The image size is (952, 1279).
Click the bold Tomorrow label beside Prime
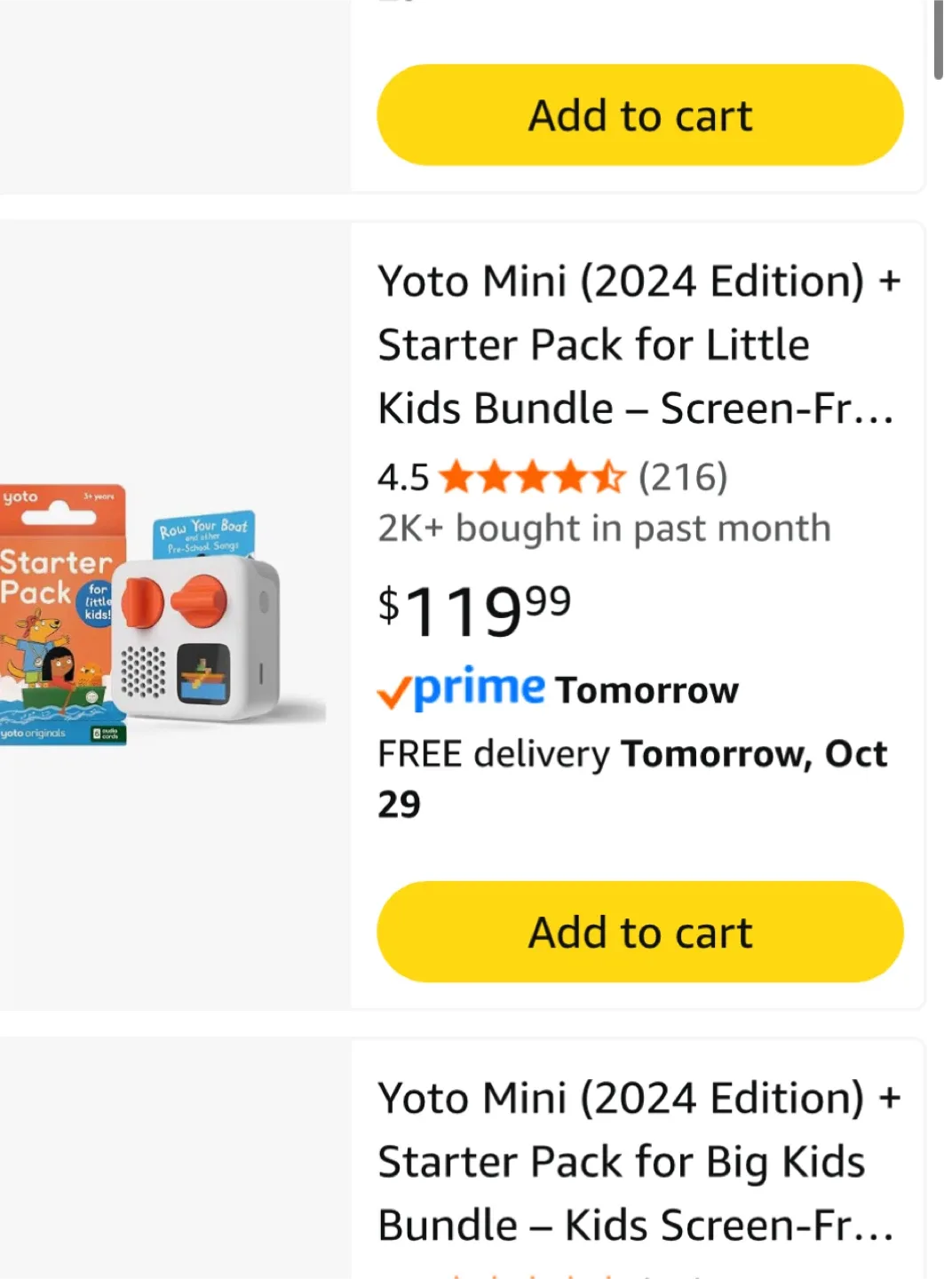coord(647,690)
